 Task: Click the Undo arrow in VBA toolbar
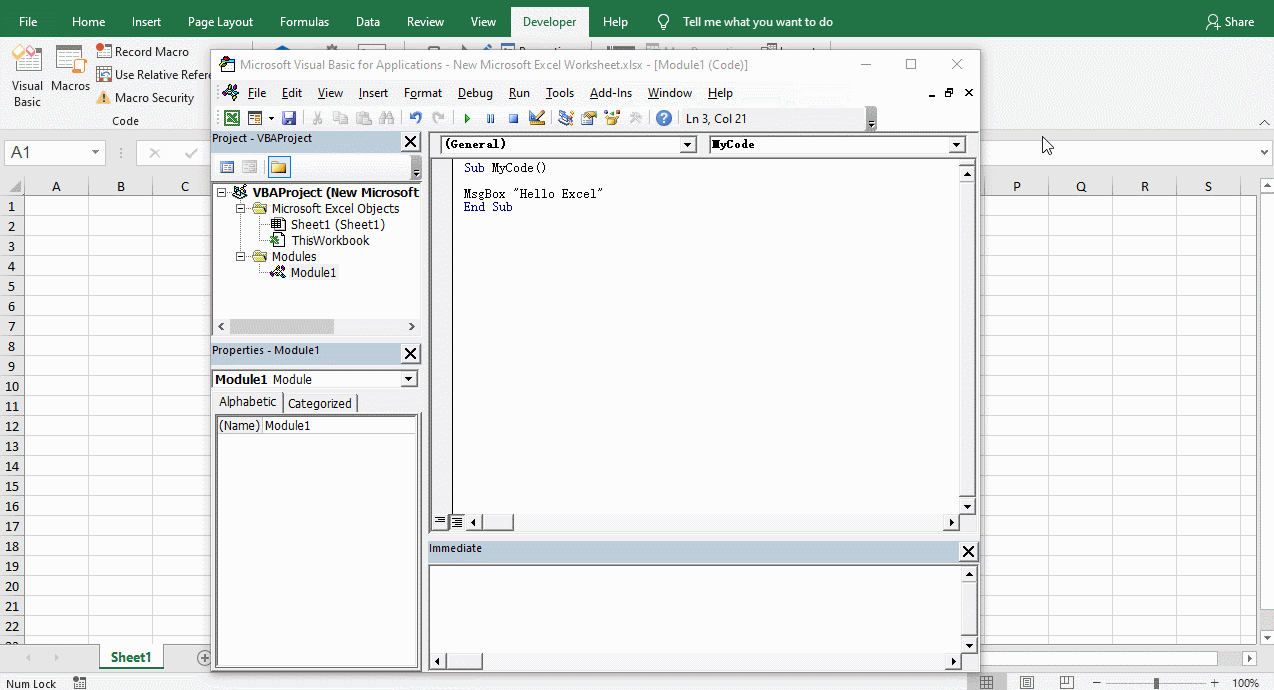416,118
